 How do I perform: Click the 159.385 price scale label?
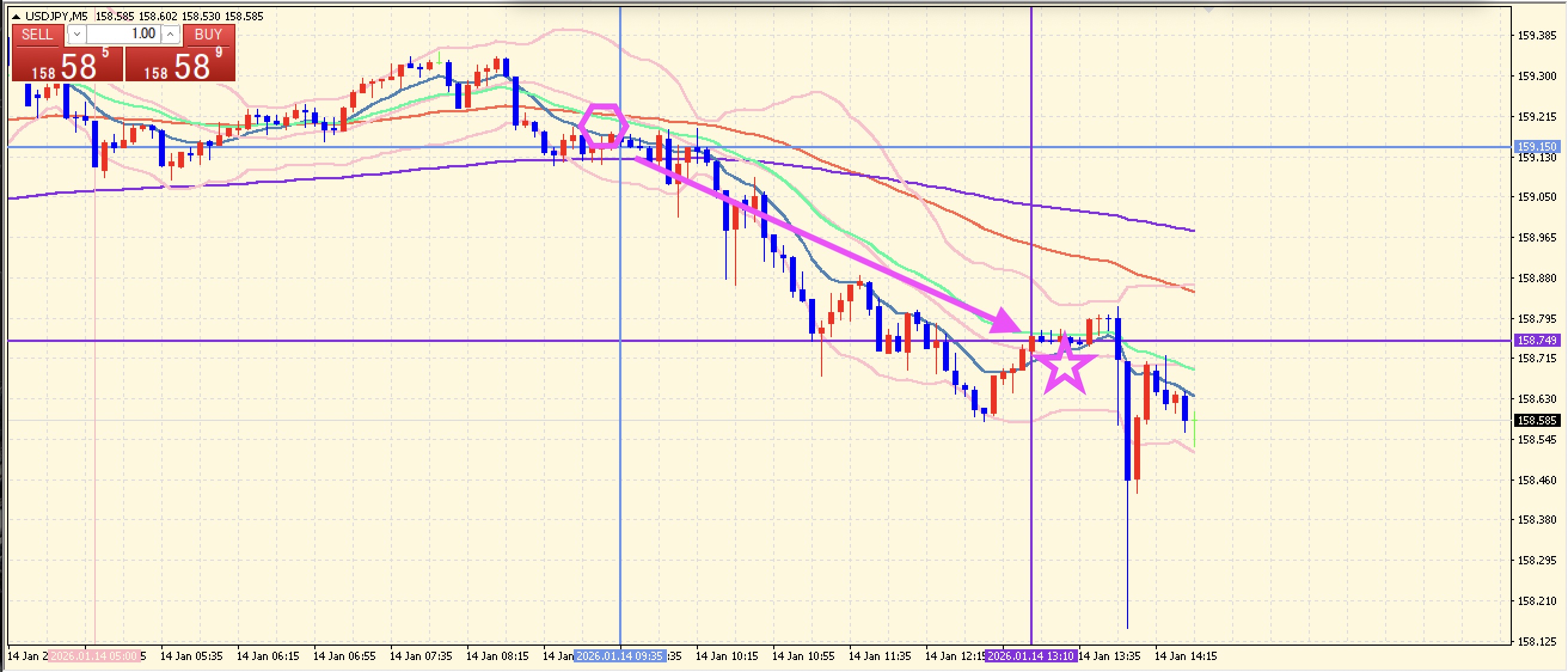pyautogui.click(x=1536, y=35)
